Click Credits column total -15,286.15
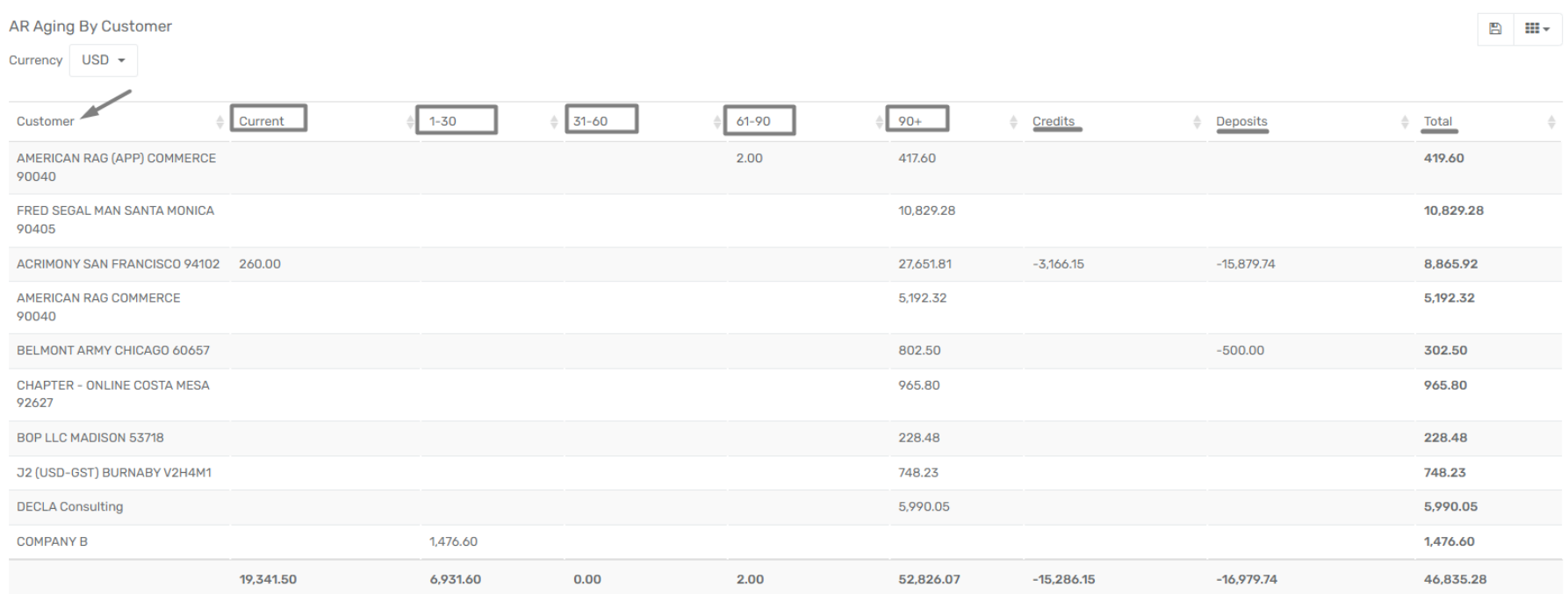Screen dimensions: 1568x594 pyautogui.click(x=1064, y=580)
